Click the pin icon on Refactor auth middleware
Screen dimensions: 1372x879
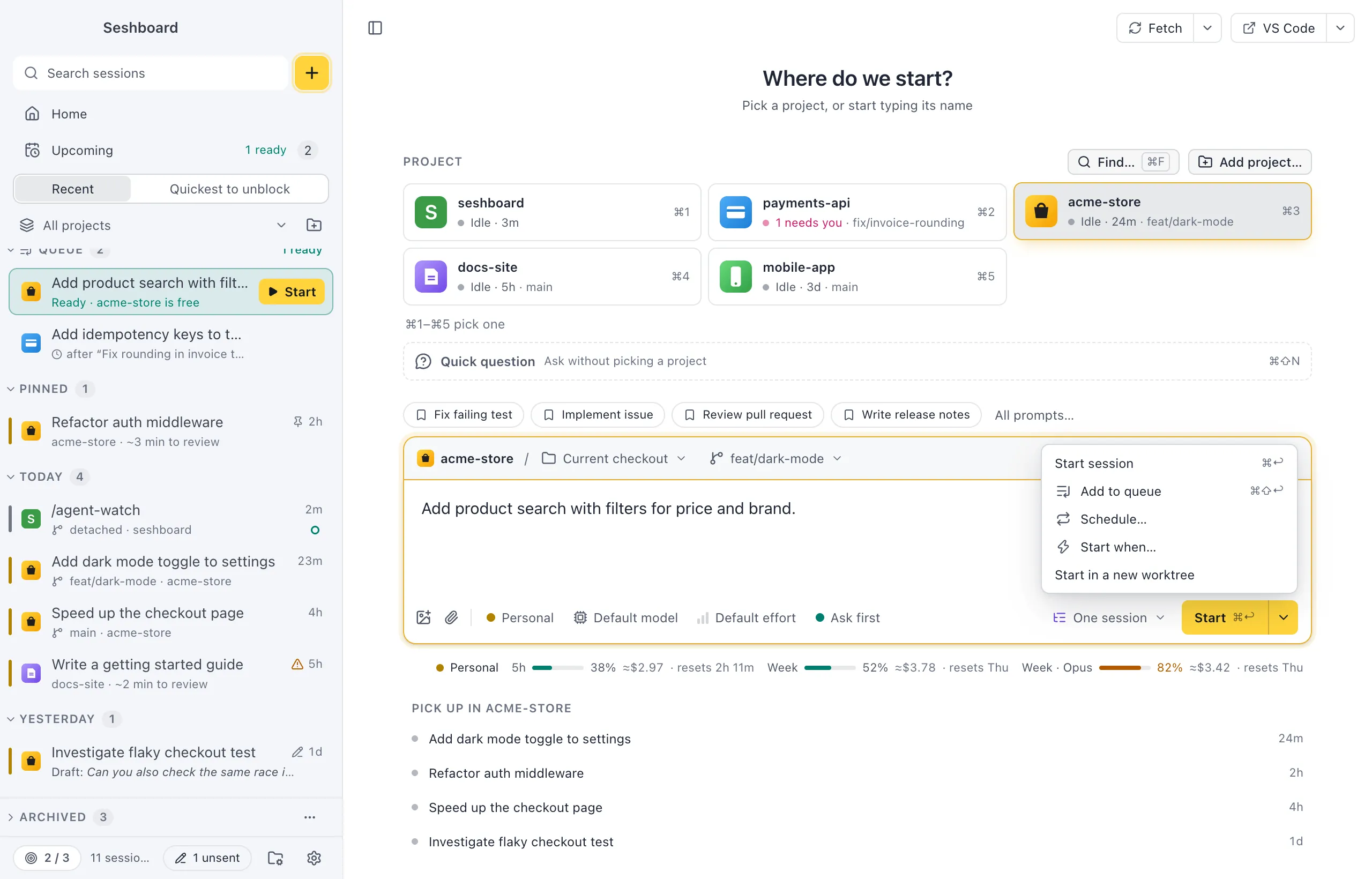coord(298,422)
